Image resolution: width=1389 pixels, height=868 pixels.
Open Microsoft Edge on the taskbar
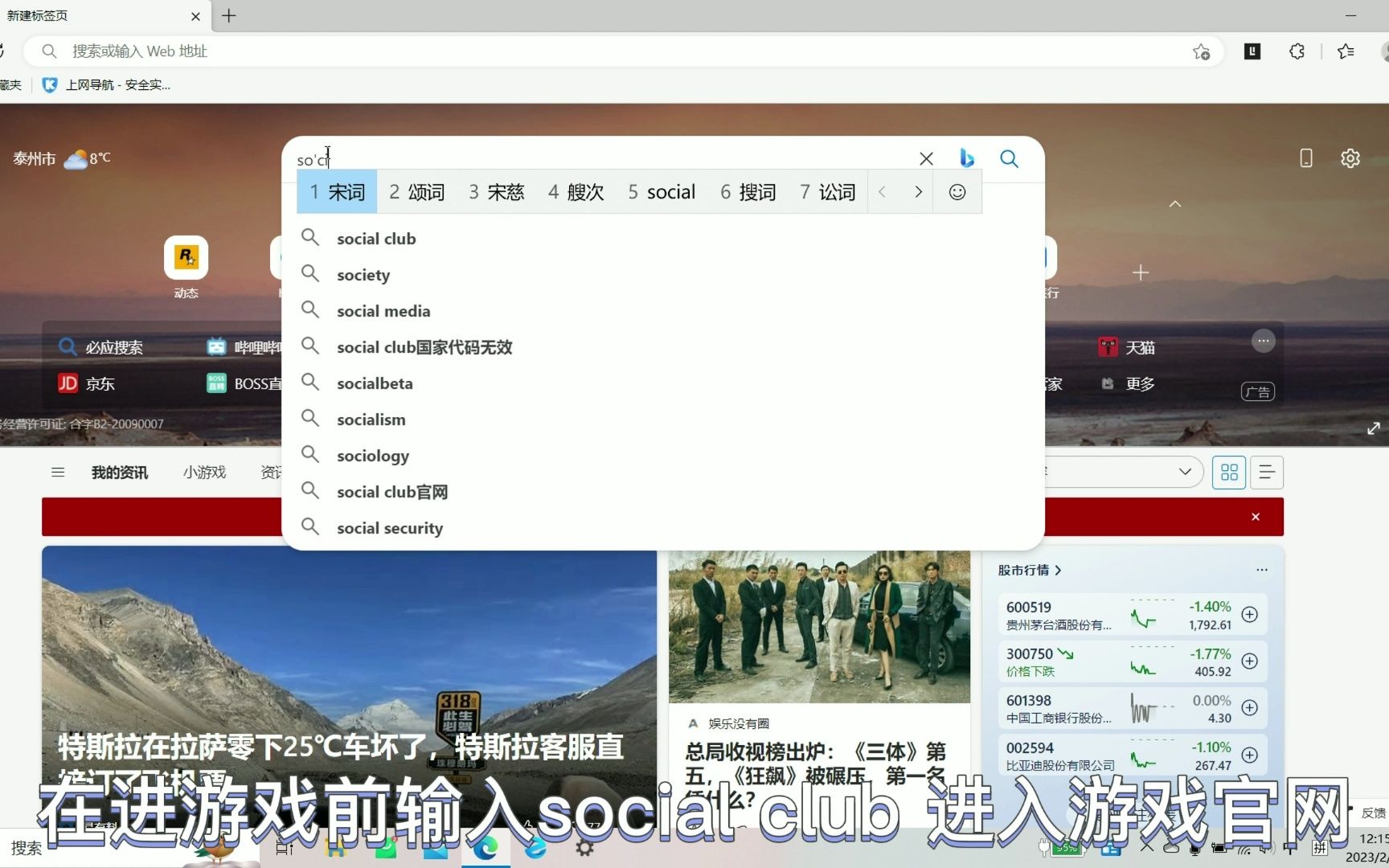[x=486, y=848]
